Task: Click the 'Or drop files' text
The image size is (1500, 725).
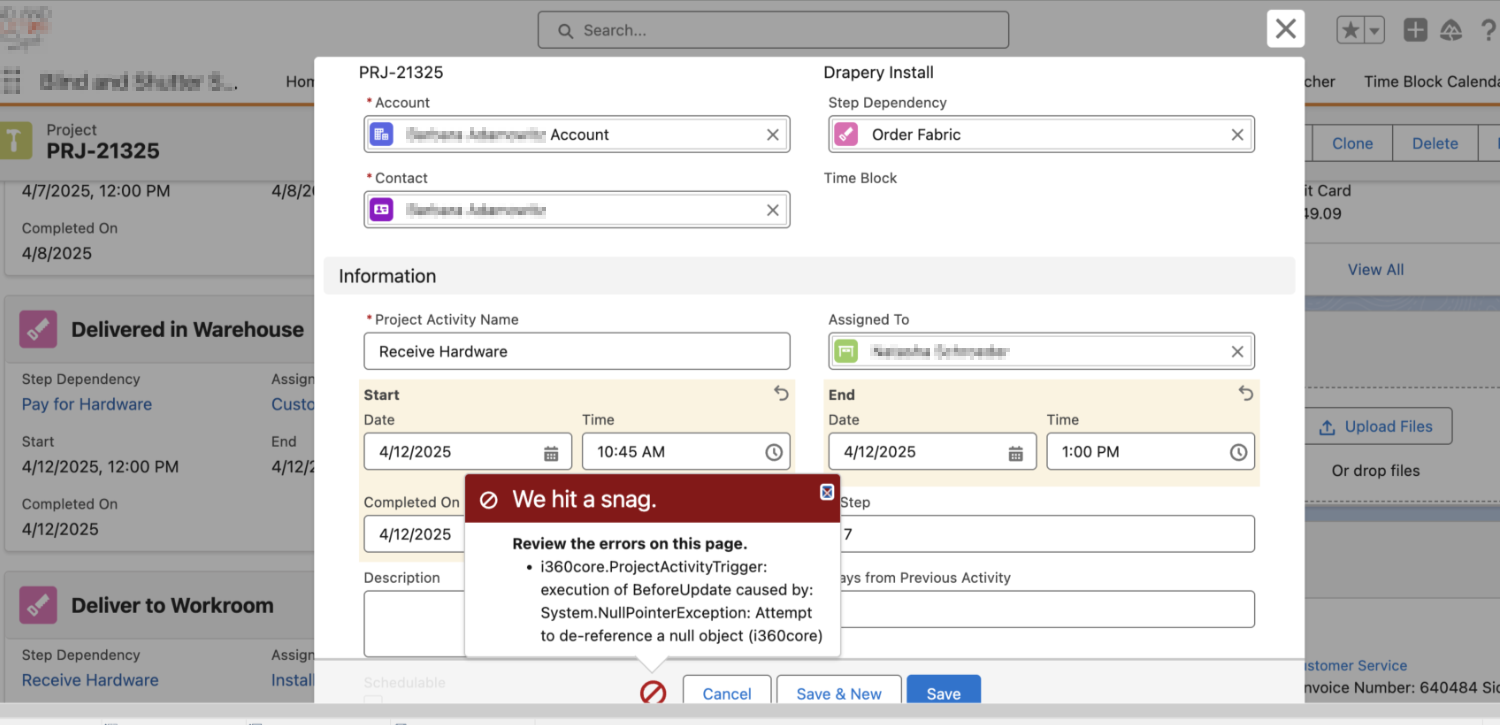Action: pos(1376,470)
